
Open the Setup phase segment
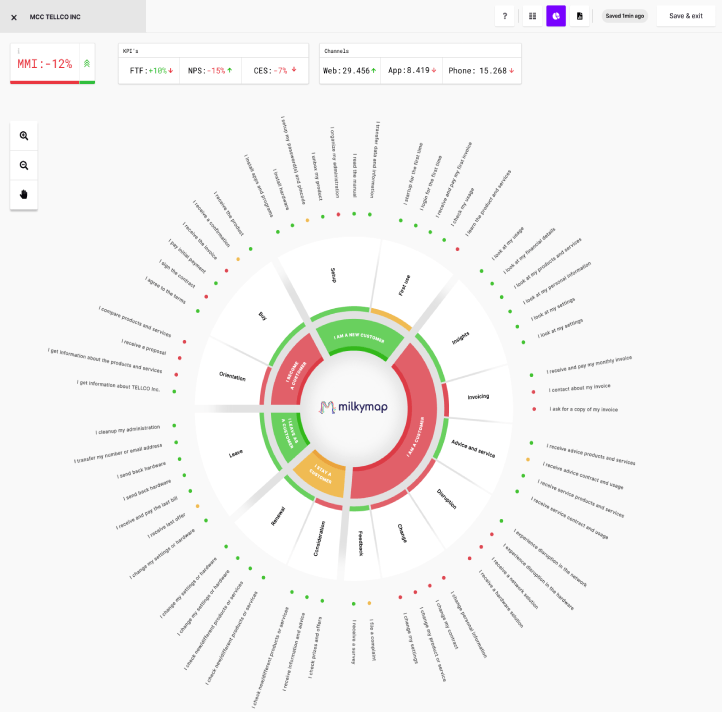point(333,275)
